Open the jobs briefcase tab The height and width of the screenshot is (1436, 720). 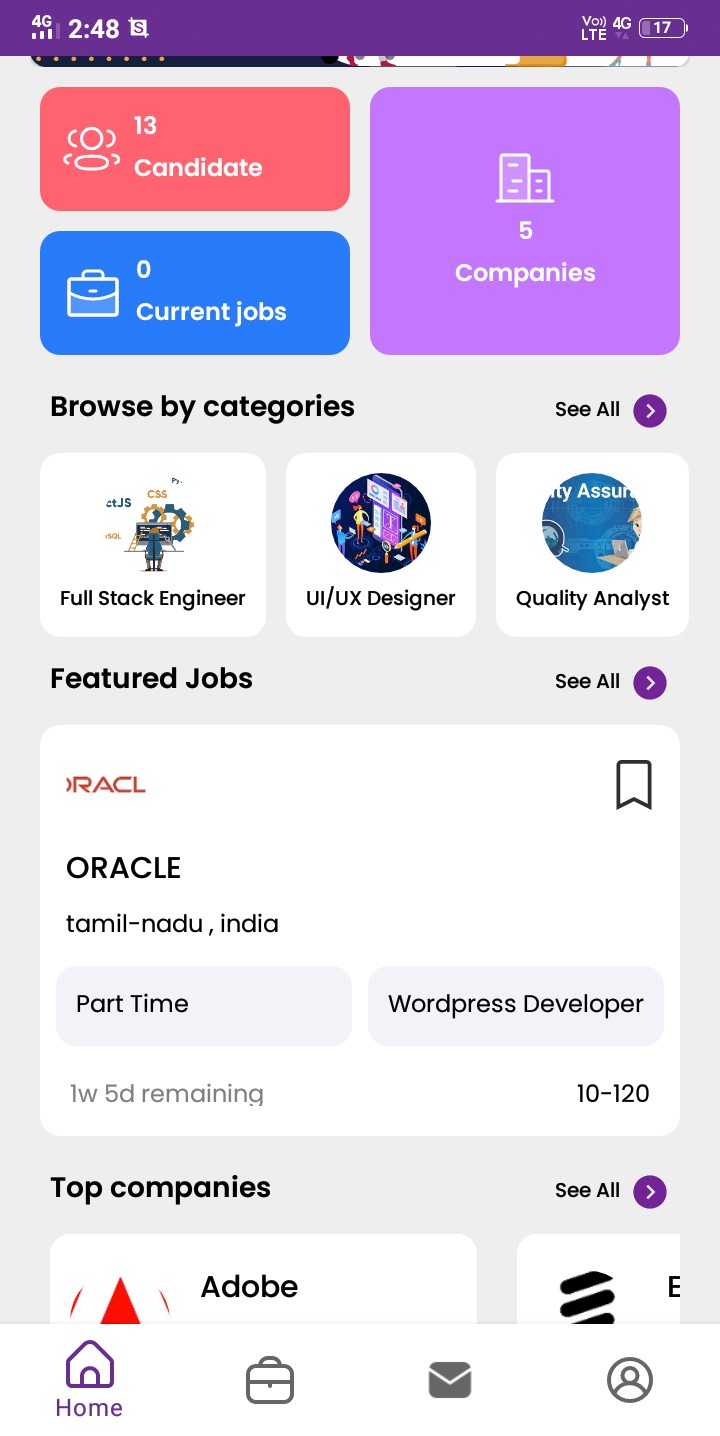coord(270,1381)
